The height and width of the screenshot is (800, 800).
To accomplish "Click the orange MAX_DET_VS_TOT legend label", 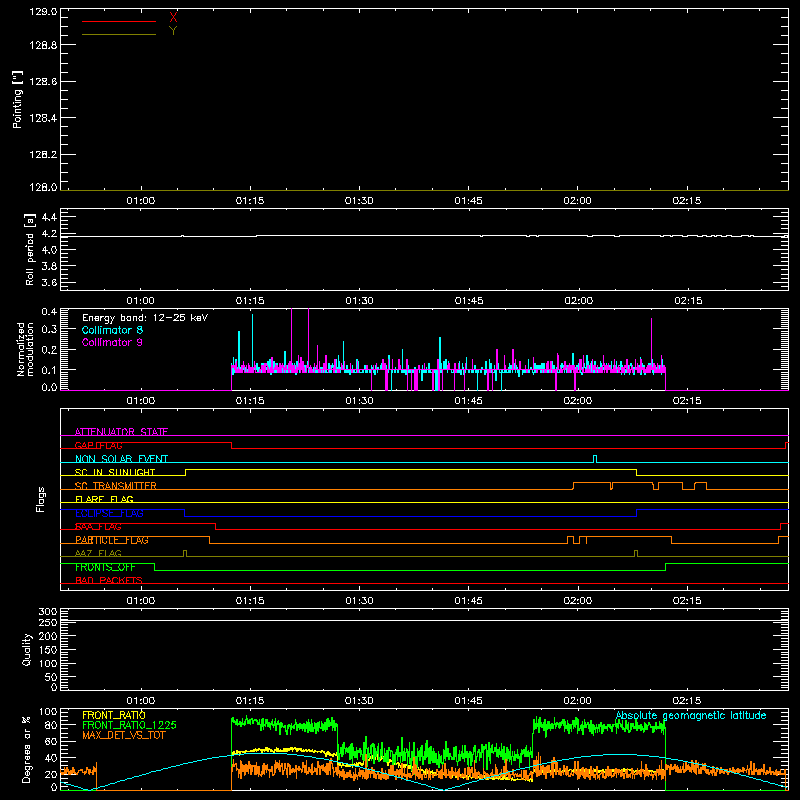I will coord(123,735).
